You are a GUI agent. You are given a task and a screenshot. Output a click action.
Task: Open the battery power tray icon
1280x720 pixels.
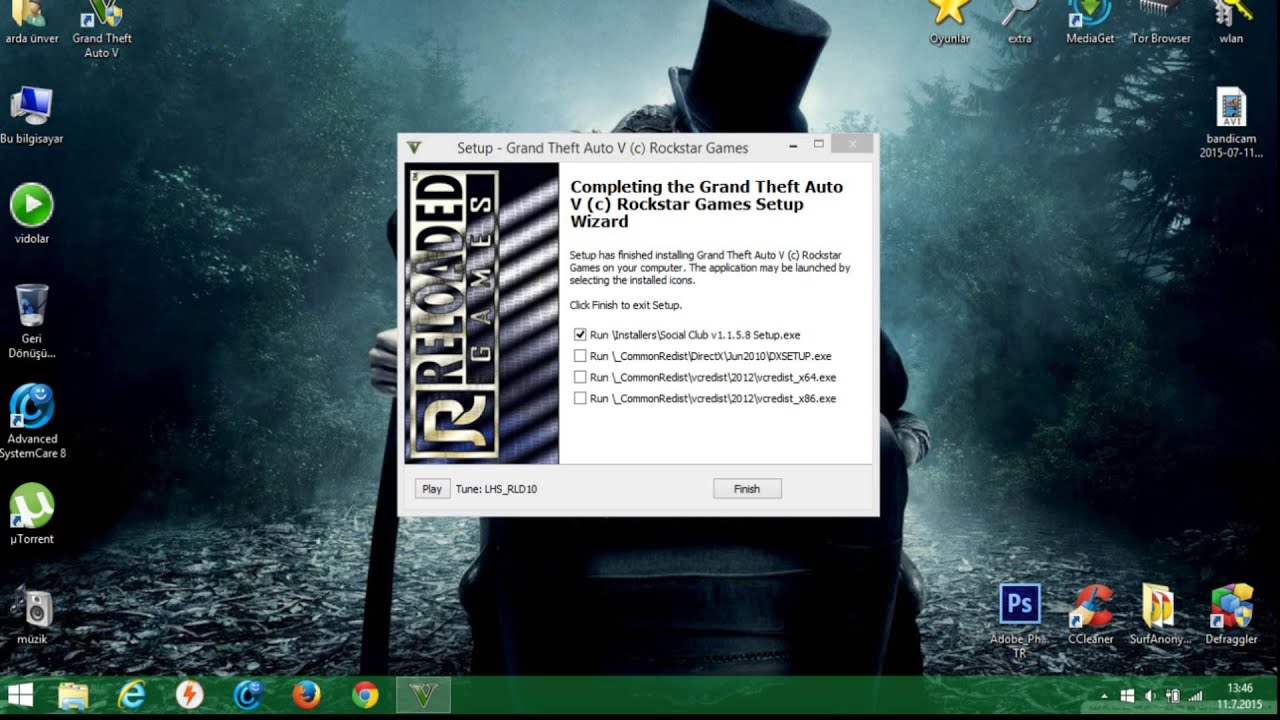coord(1172,695)
